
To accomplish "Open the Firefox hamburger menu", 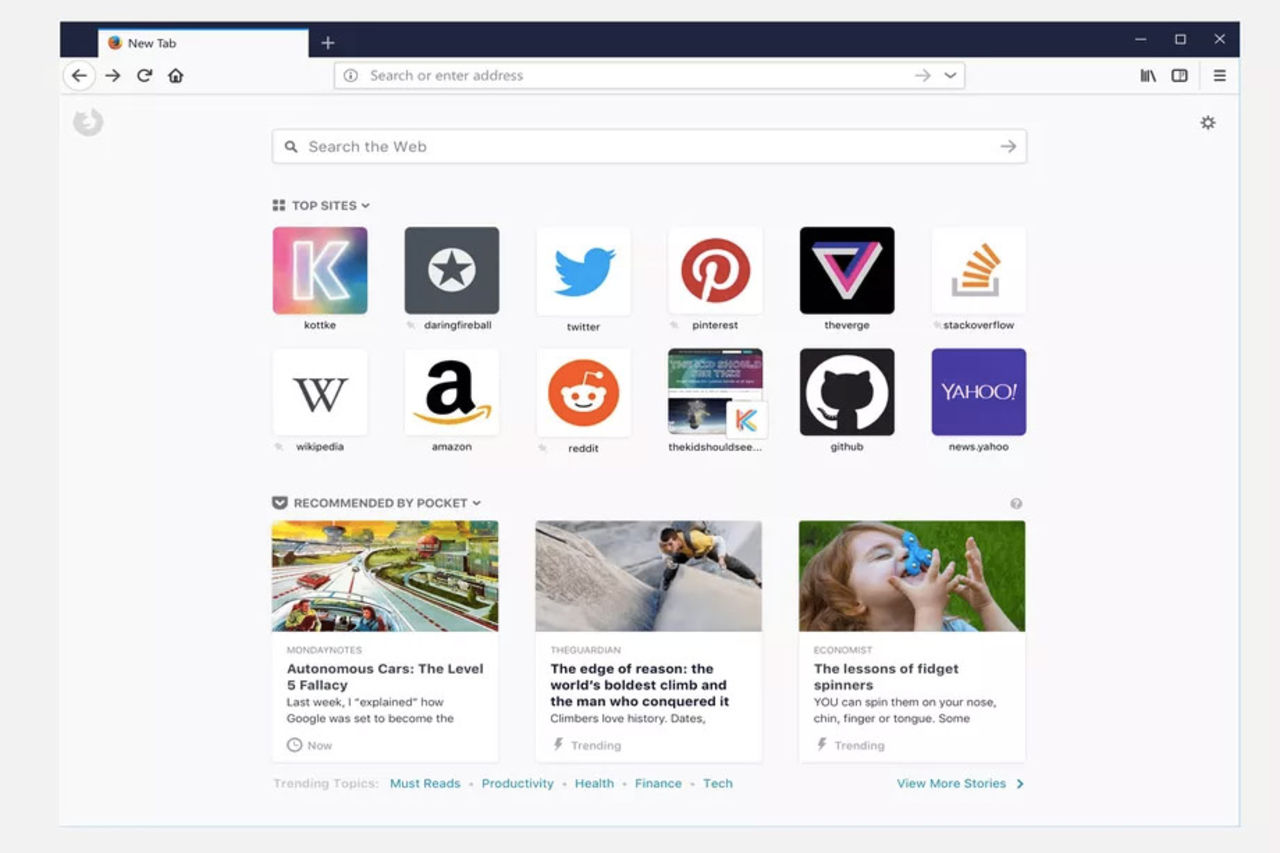I will [x=1219, y=75].
